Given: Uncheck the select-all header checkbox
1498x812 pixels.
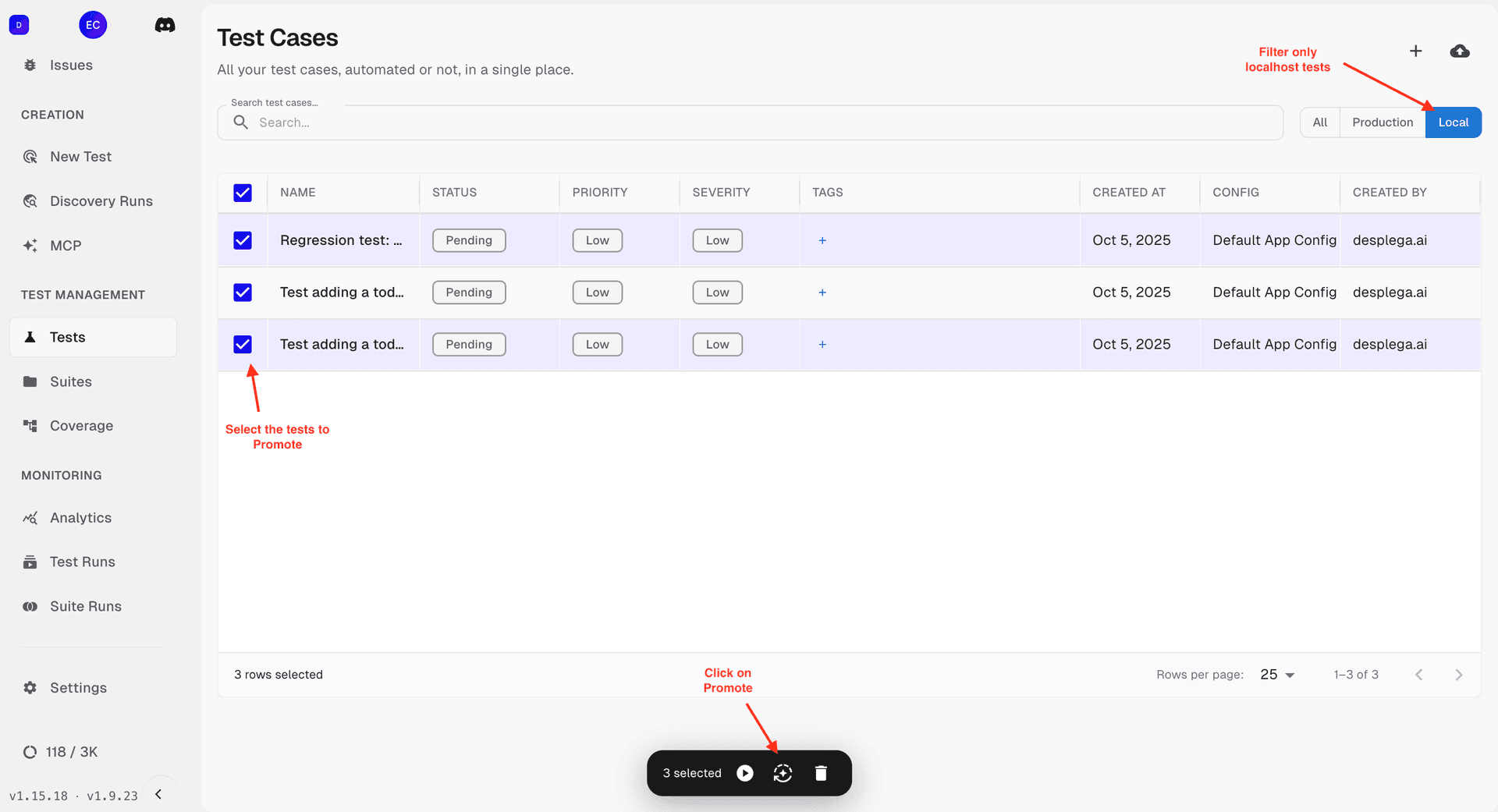Looking at the screenshot, I should (243, 193).
